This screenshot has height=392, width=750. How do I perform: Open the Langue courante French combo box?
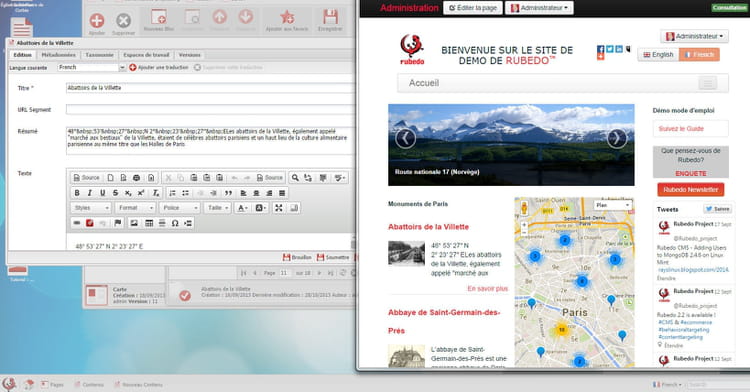pyautogui.click(x=91, y=67)
